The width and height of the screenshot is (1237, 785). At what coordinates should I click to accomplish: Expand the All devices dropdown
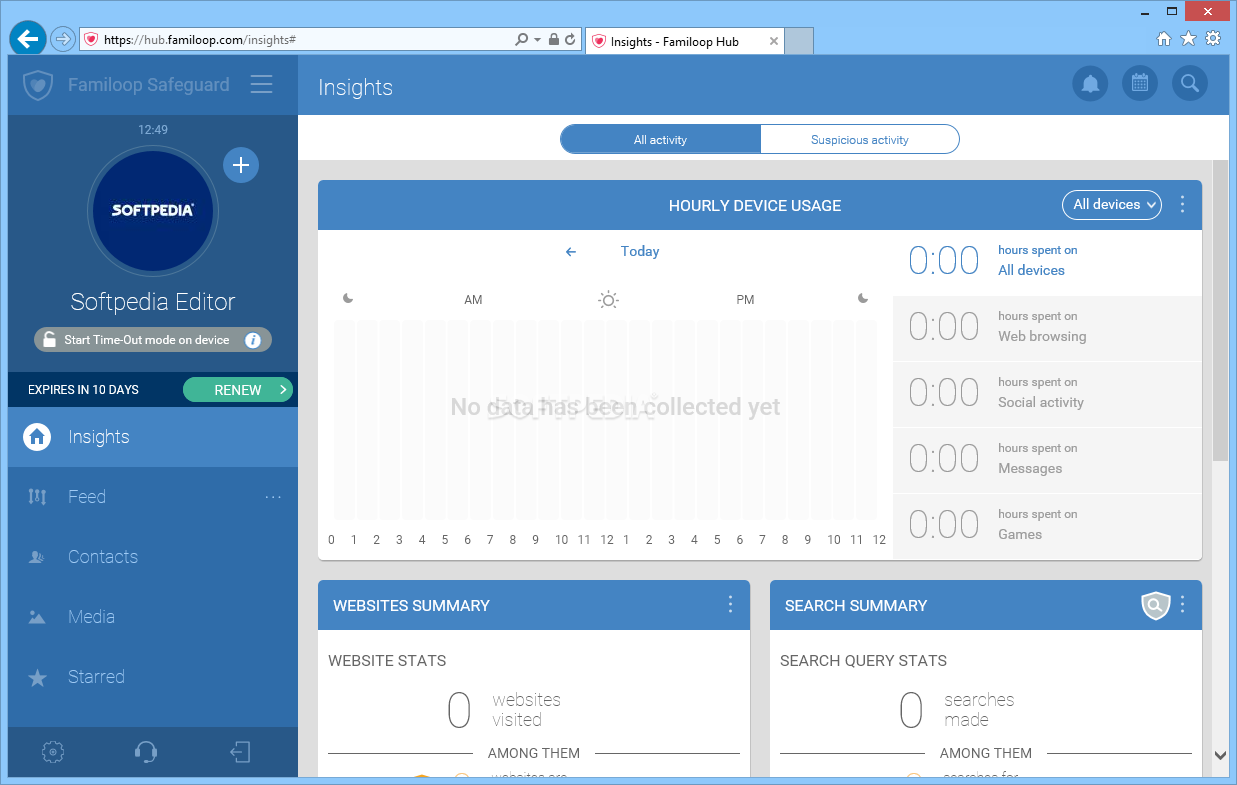coord(1112,205)
